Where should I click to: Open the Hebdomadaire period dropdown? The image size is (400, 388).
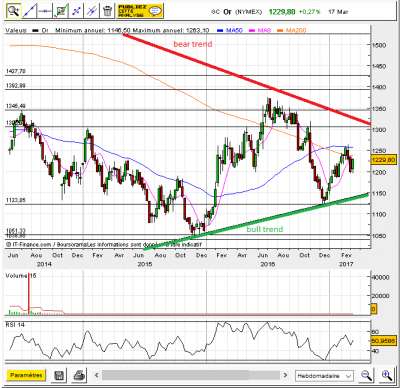[x=324, y=376]
